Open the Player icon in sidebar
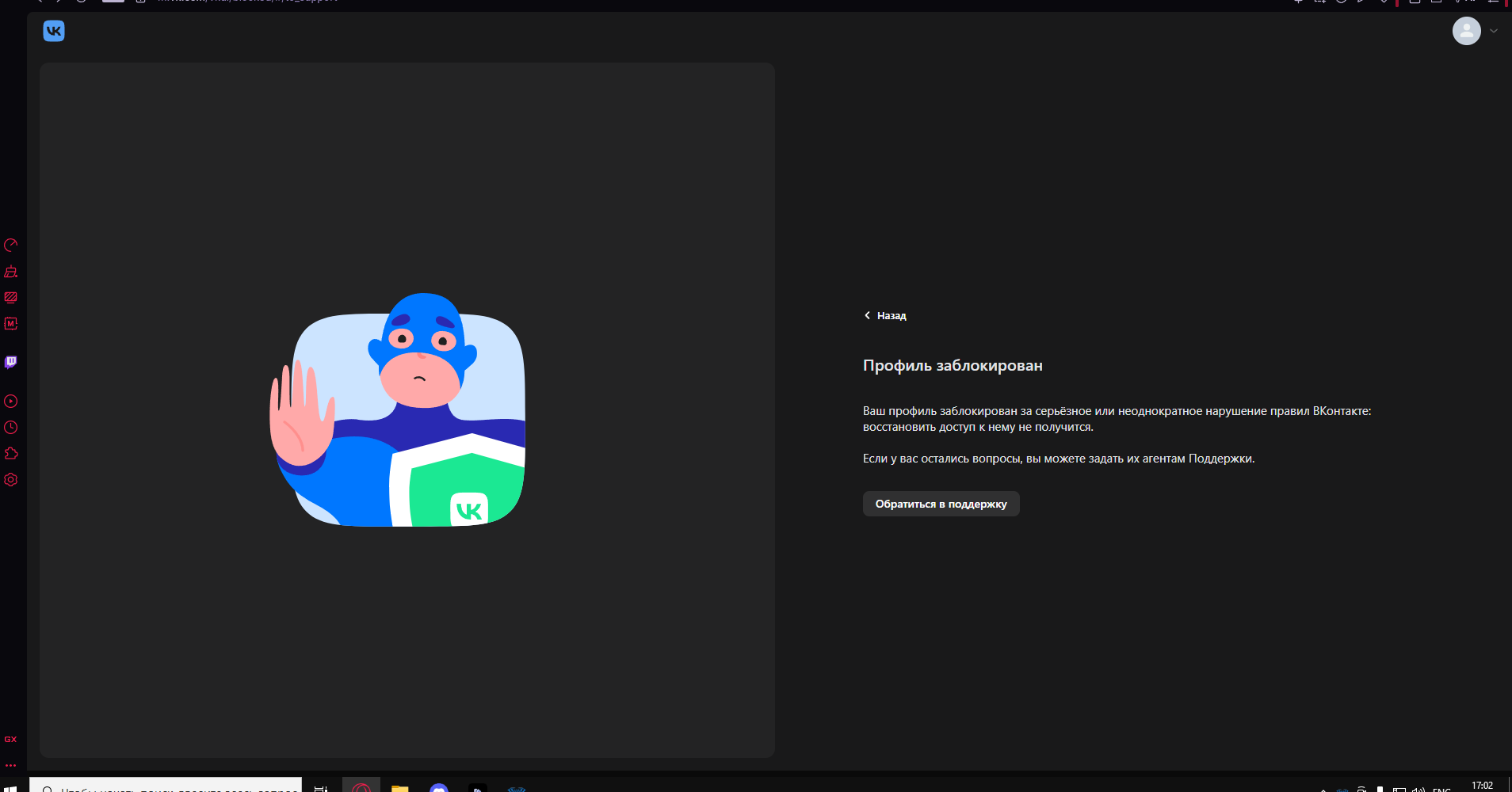The image size is (1512, 792). 11,402
